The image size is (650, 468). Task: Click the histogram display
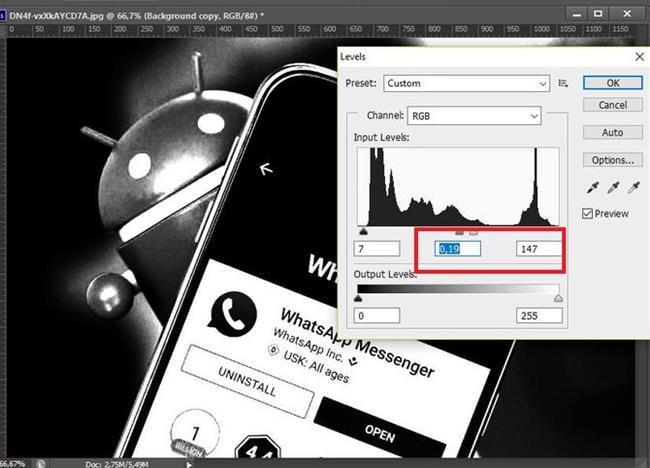[x=458, y=187]
